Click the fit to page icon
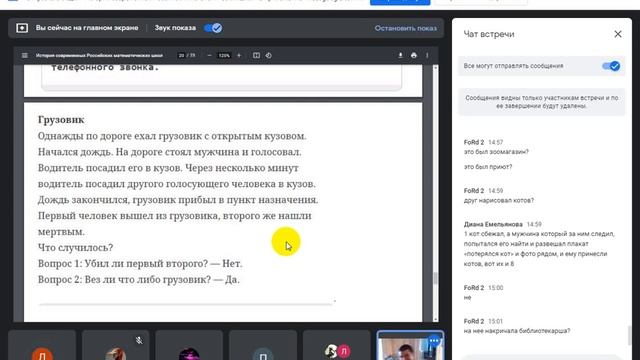The image size is (640, 360). pos(256,55)
